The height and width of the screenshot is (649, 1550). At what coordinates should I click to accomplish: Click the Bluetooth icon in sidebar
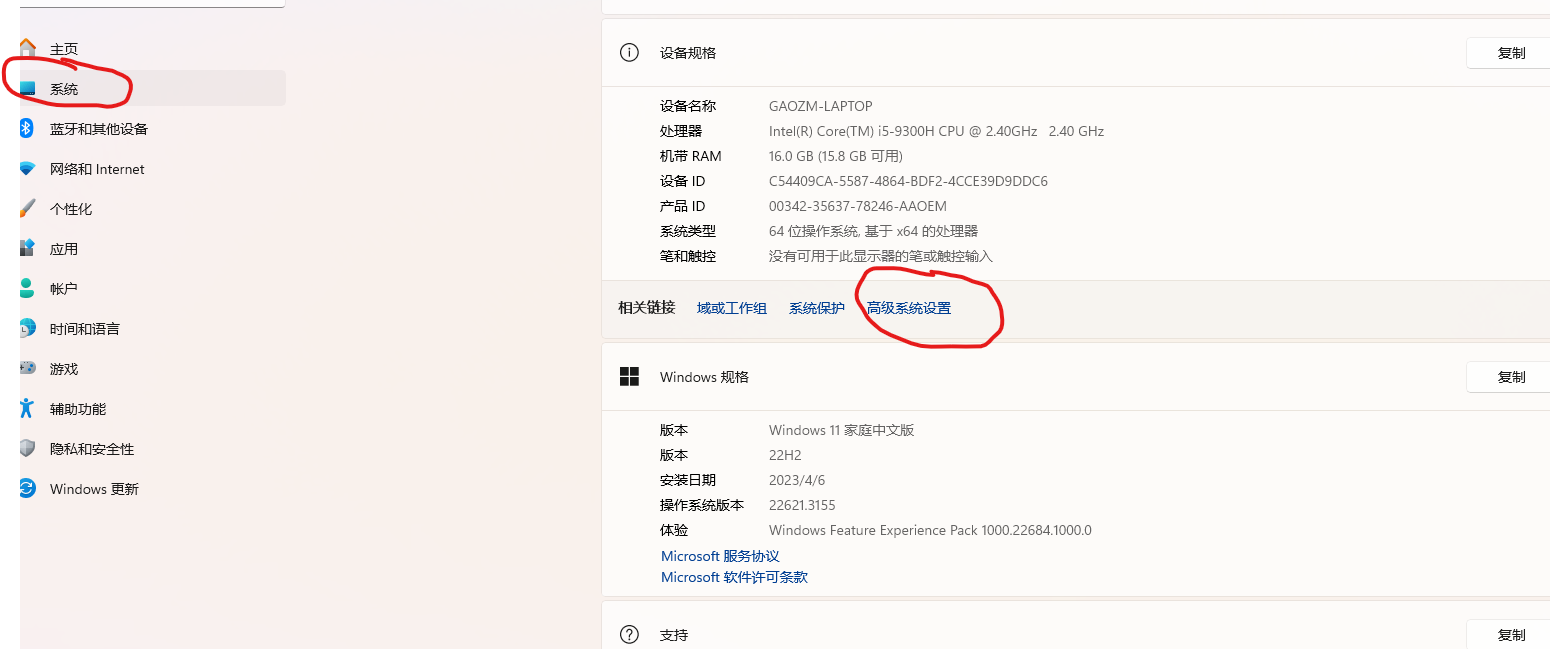pyautogui.click(x=28, y=128)
